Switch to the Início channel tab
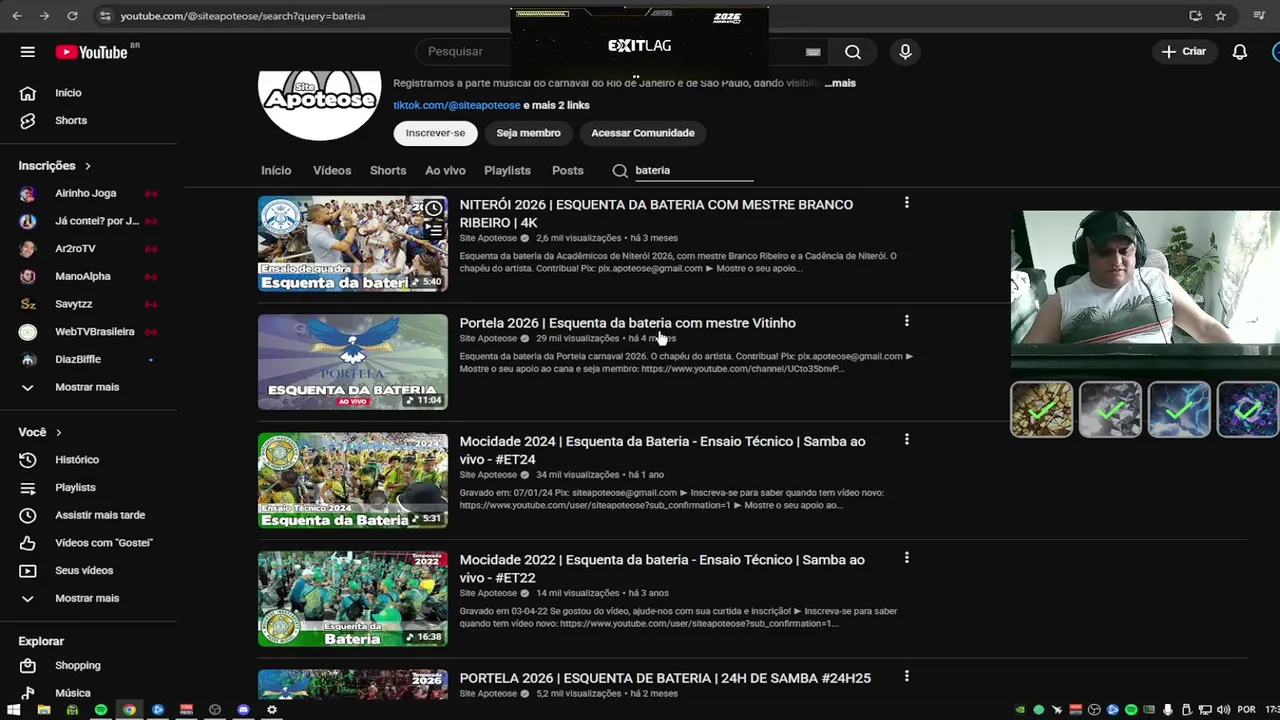Image resolution: width=1280 pixels, height=720 pixels. click(x=276, y=171)
